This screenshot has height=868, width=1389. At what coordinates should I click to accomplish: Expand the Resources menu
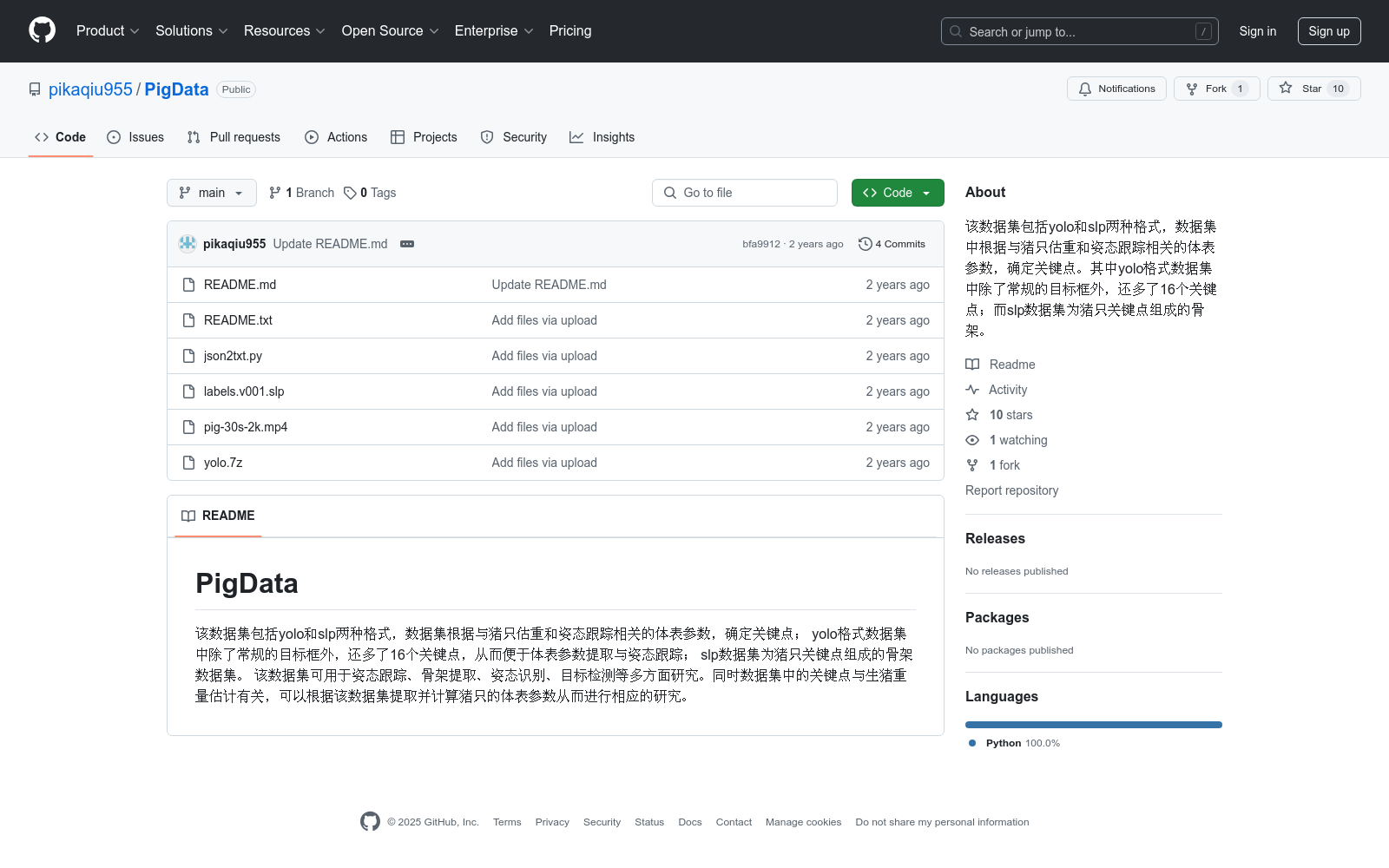coord(285,30)
